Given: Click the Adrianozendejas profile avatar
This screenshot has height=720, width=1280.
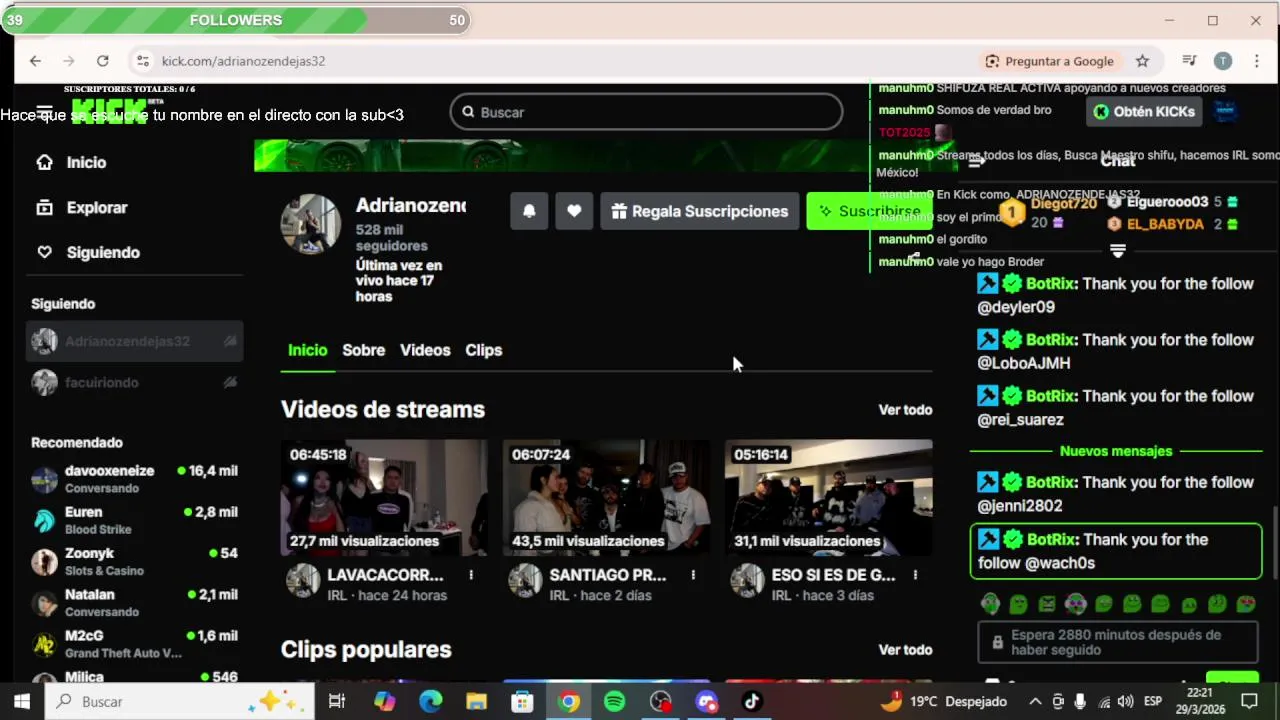Looking at the screenshot, I should click(x=310, y=224).
